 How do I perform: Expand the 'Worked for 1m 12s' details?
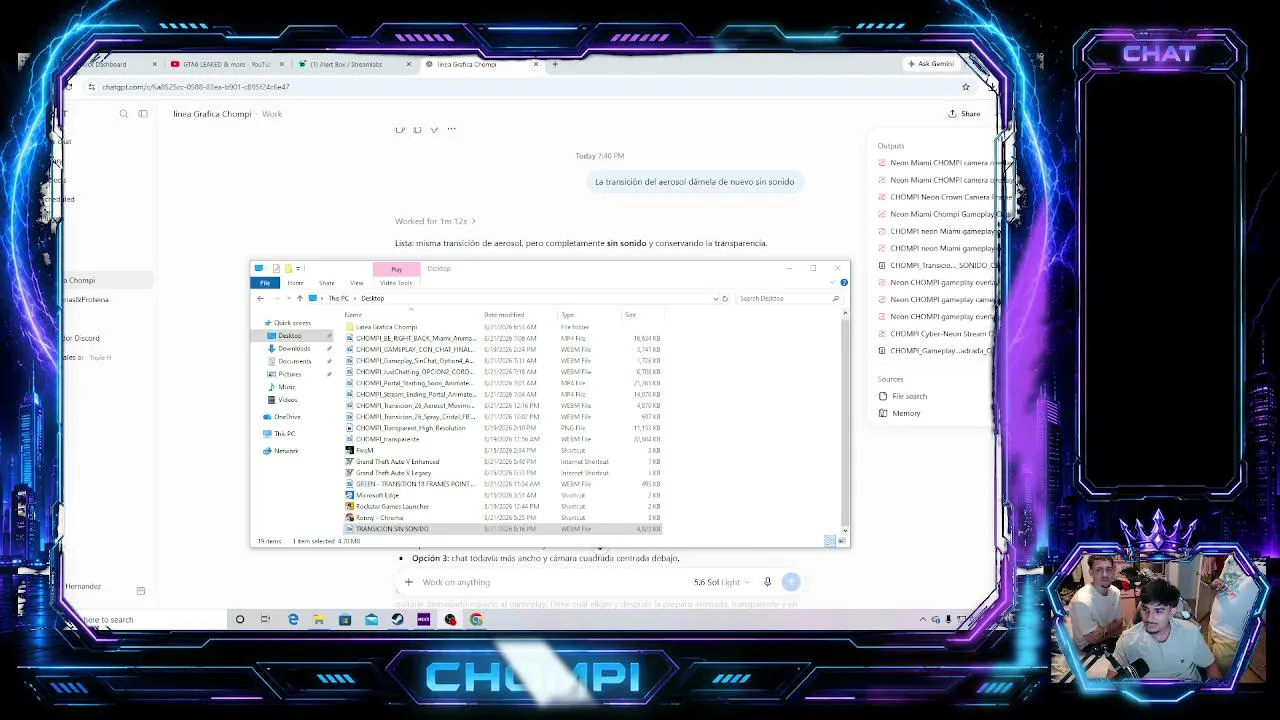click(x=435, y=221)
